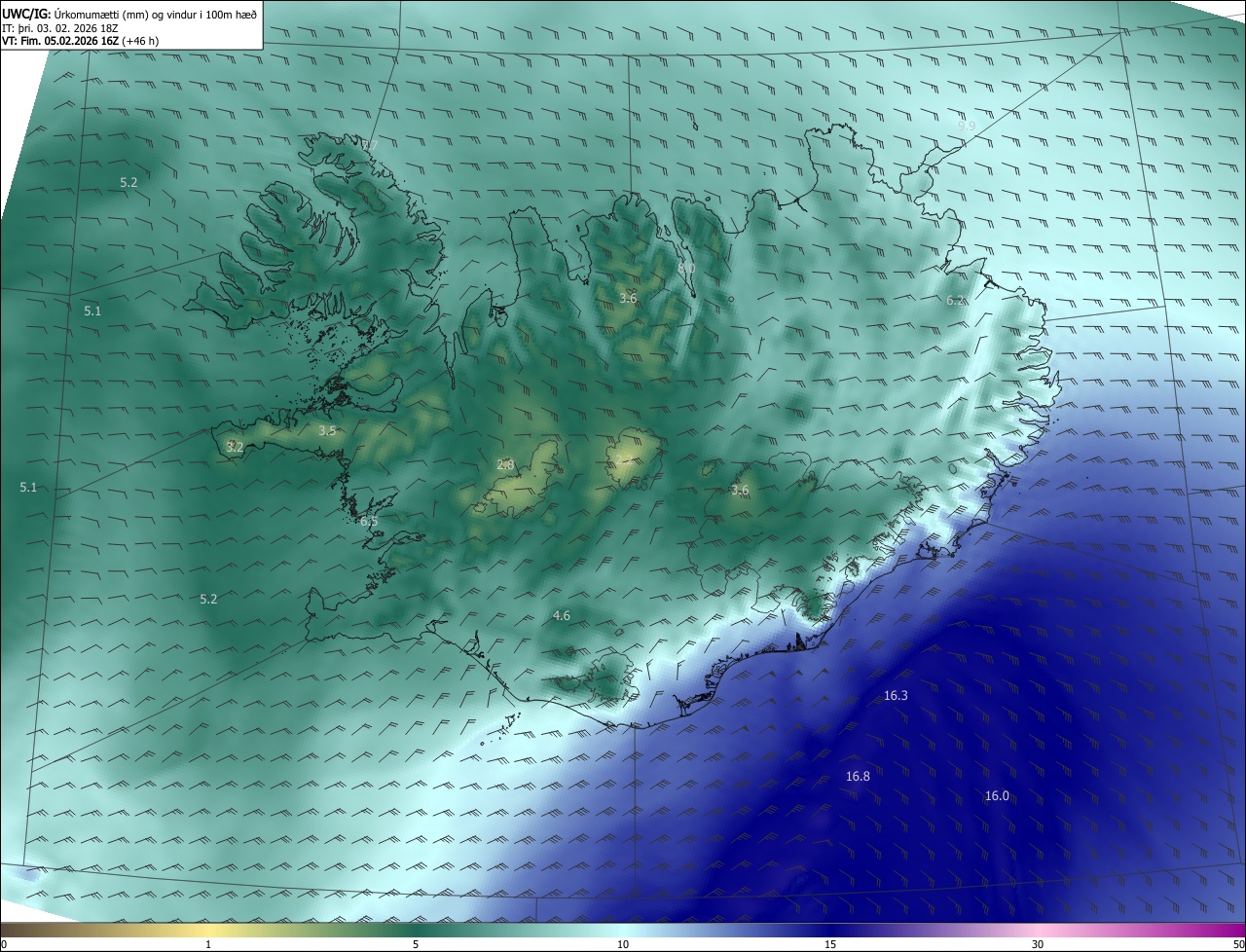
Task: Click the '16.8' value on the map
Action: point(858,776)
